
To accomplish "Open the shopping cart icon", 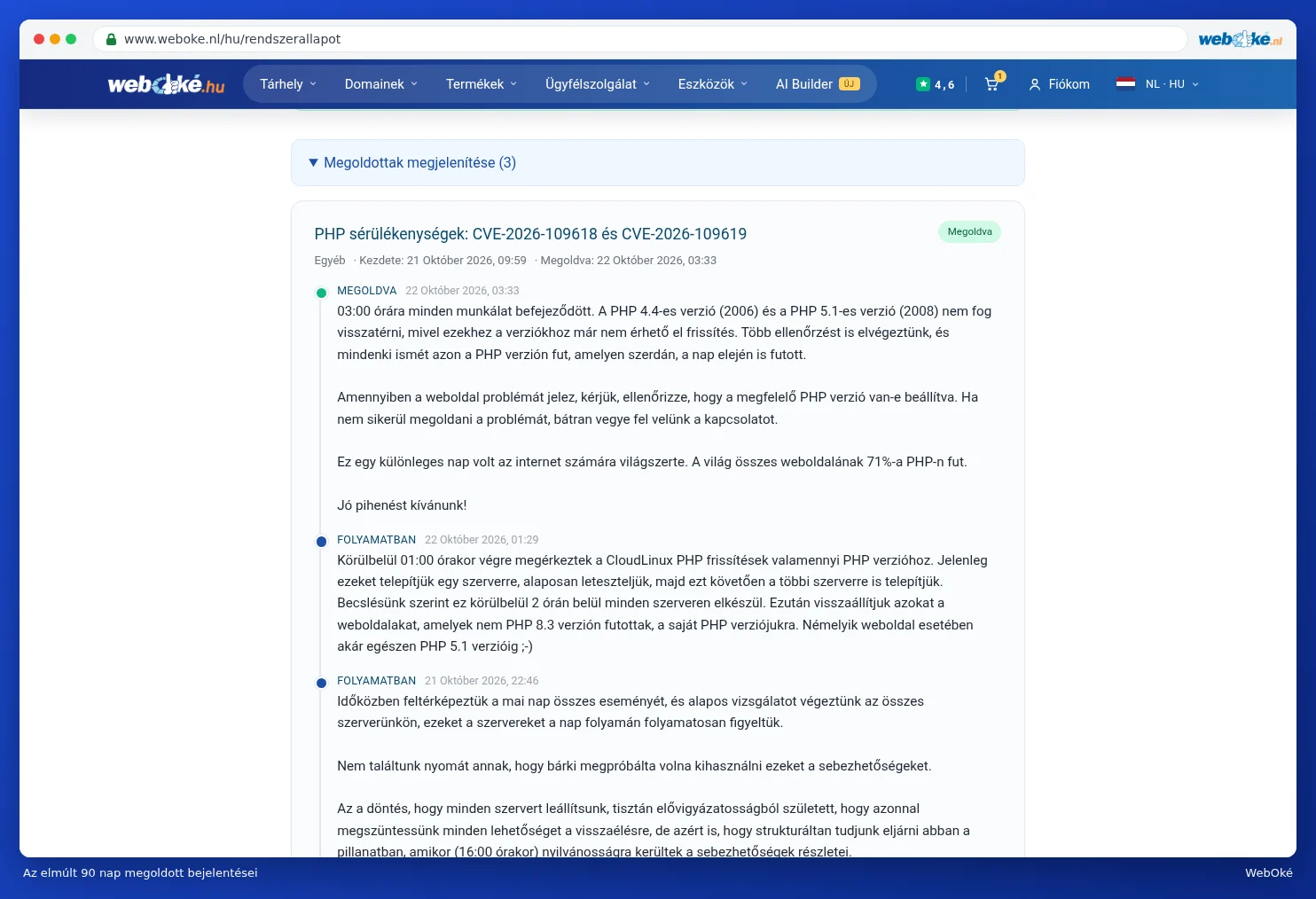I will coord(991,84).
